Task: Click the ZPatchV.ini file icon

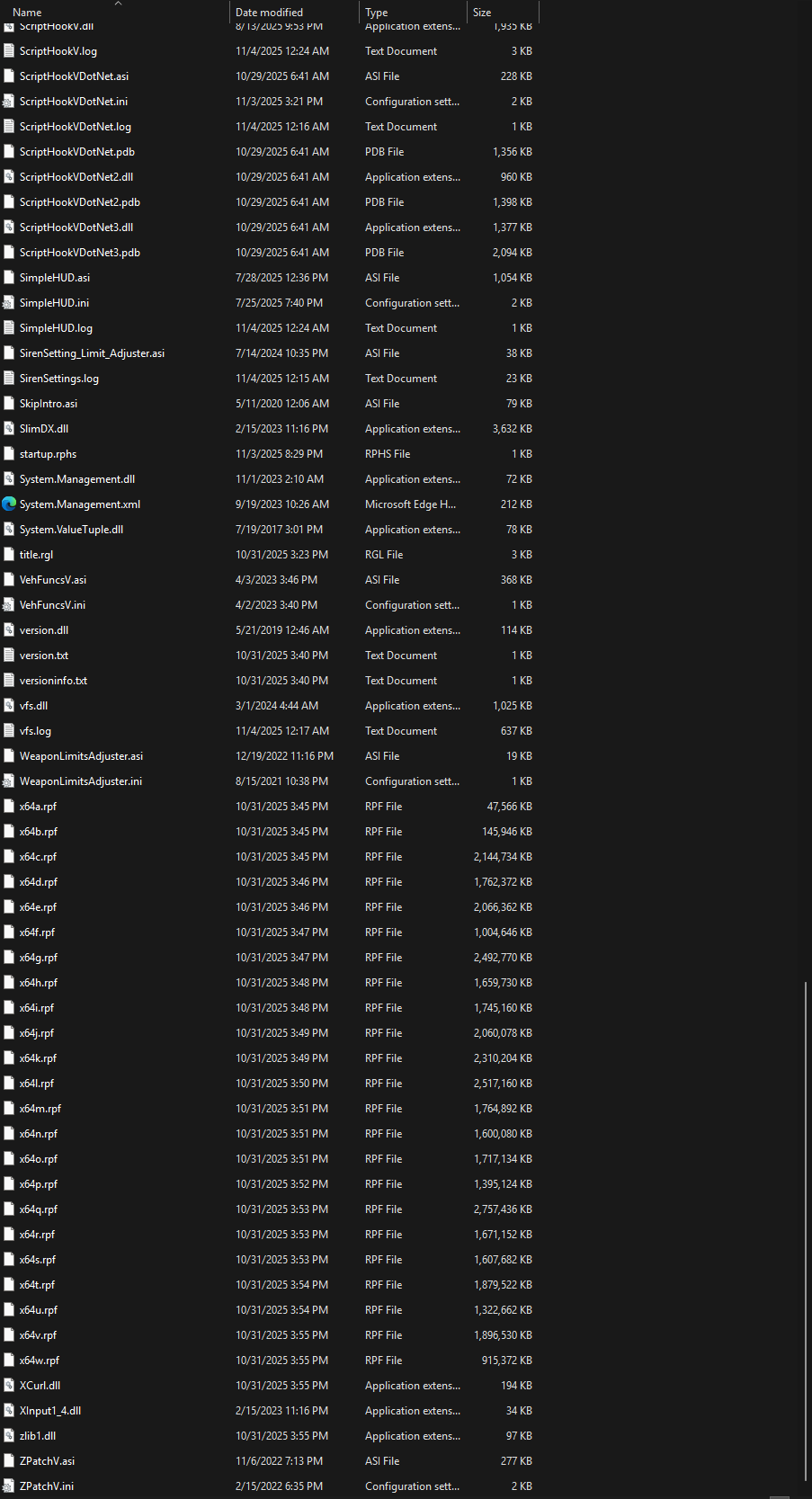Action: tap(9, 1486)
